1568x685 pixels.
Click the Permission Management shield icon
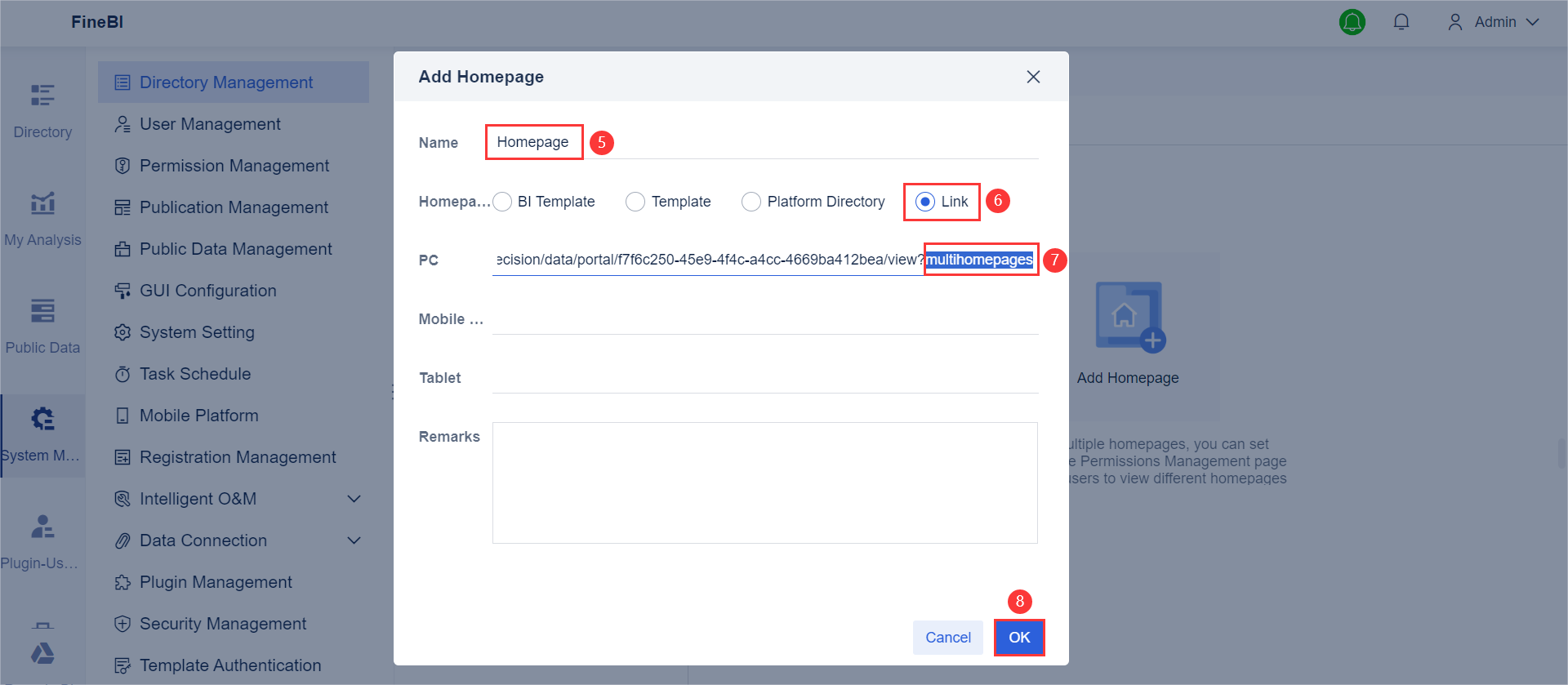point(122,166)
